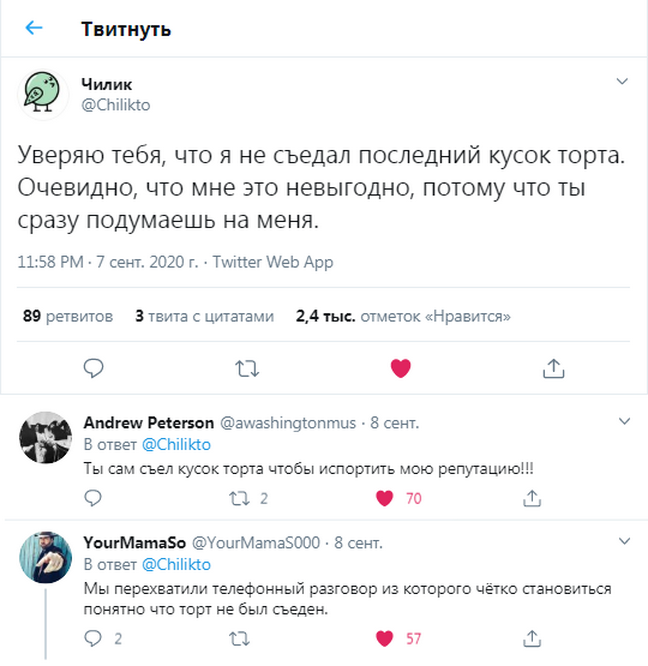View the 89 ретвитов list
The width and height of the screenshot is (648, 666).
[67, 316]
